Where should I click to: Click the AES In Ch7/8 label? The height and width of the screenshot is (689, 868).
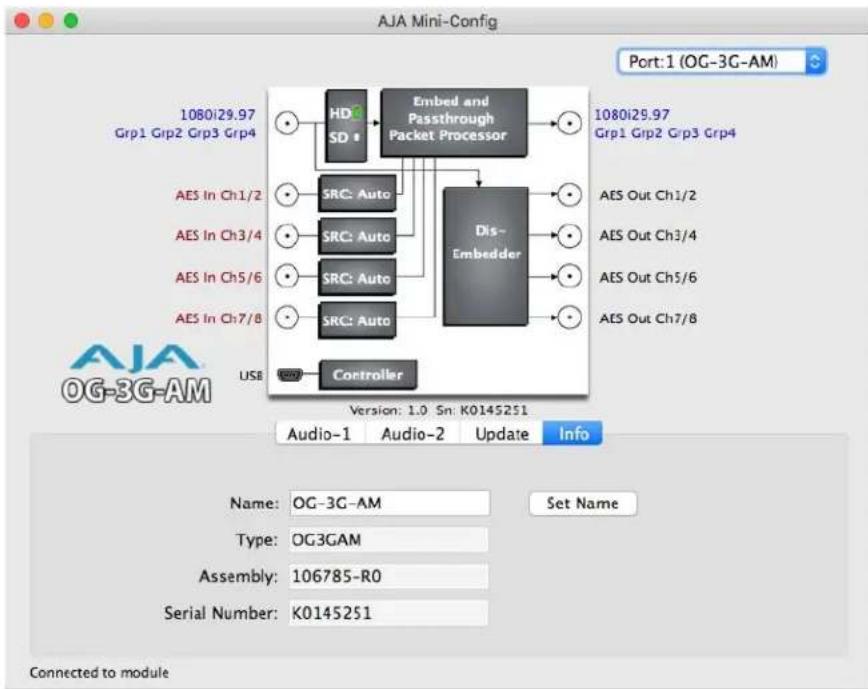coord(219,319)
